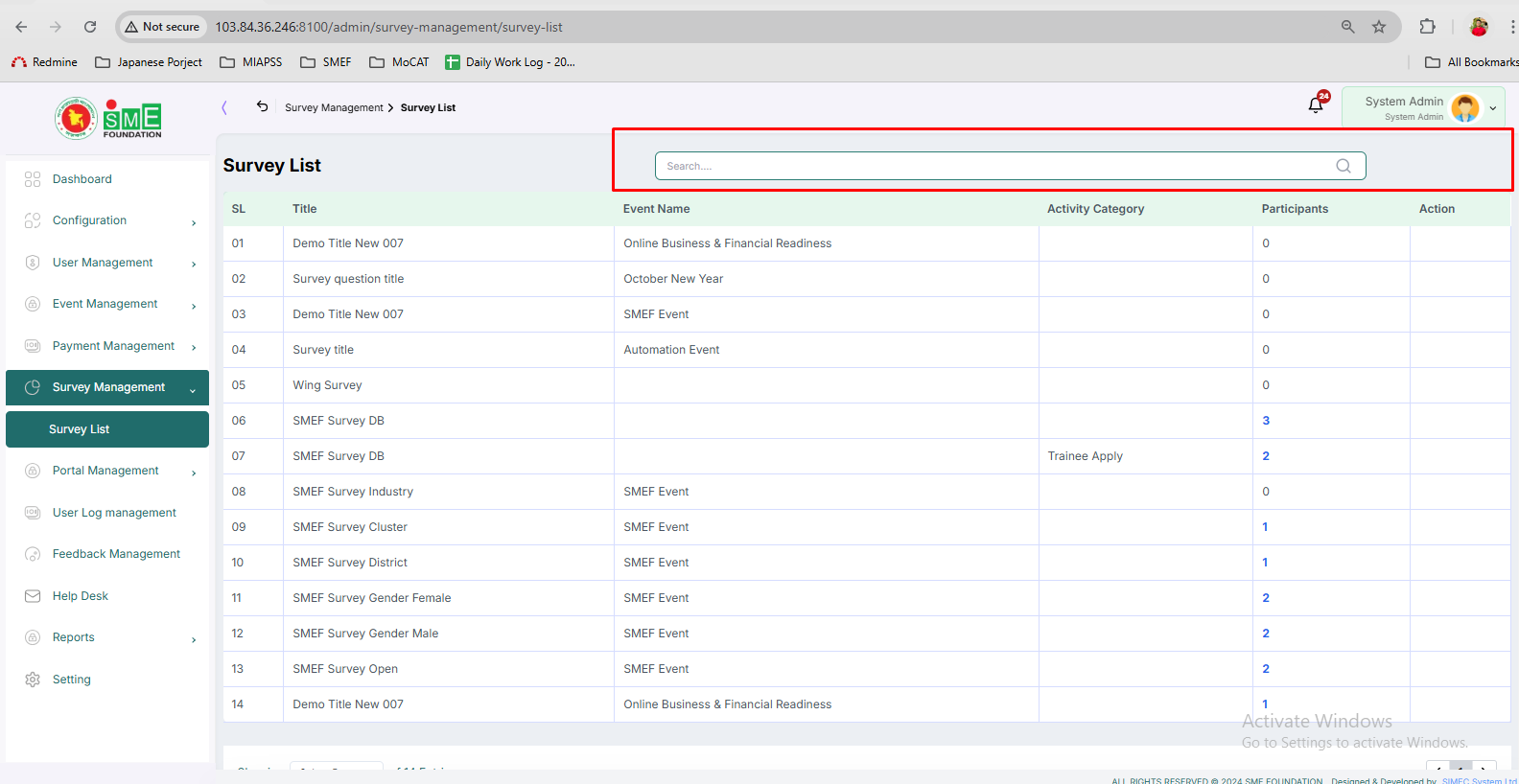Click the SME Foundation logo
The image size is (1519, 784).
108,119
